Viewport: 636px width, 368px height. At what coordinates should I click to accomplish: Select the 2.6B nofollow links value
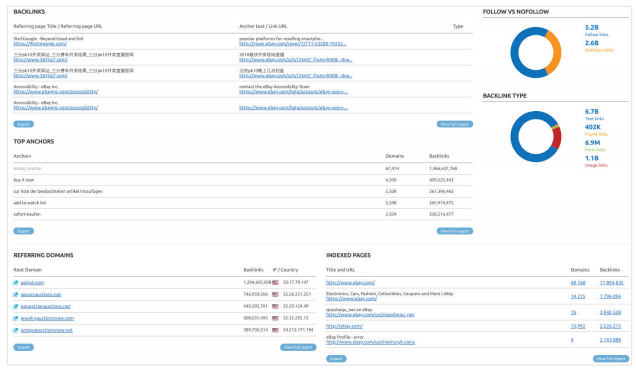pyautogui.click(x=591, y=43)
